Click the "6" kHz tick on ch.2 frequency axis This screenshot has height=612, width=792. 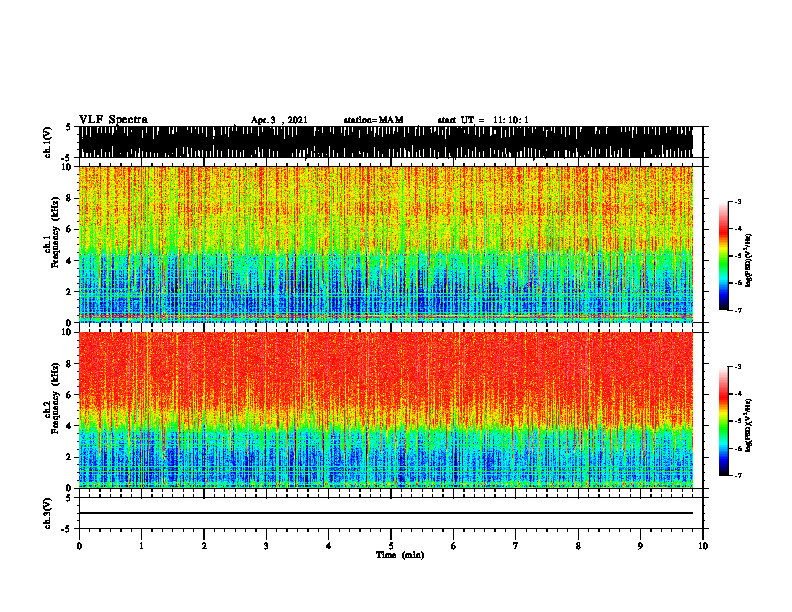(70, 395)
